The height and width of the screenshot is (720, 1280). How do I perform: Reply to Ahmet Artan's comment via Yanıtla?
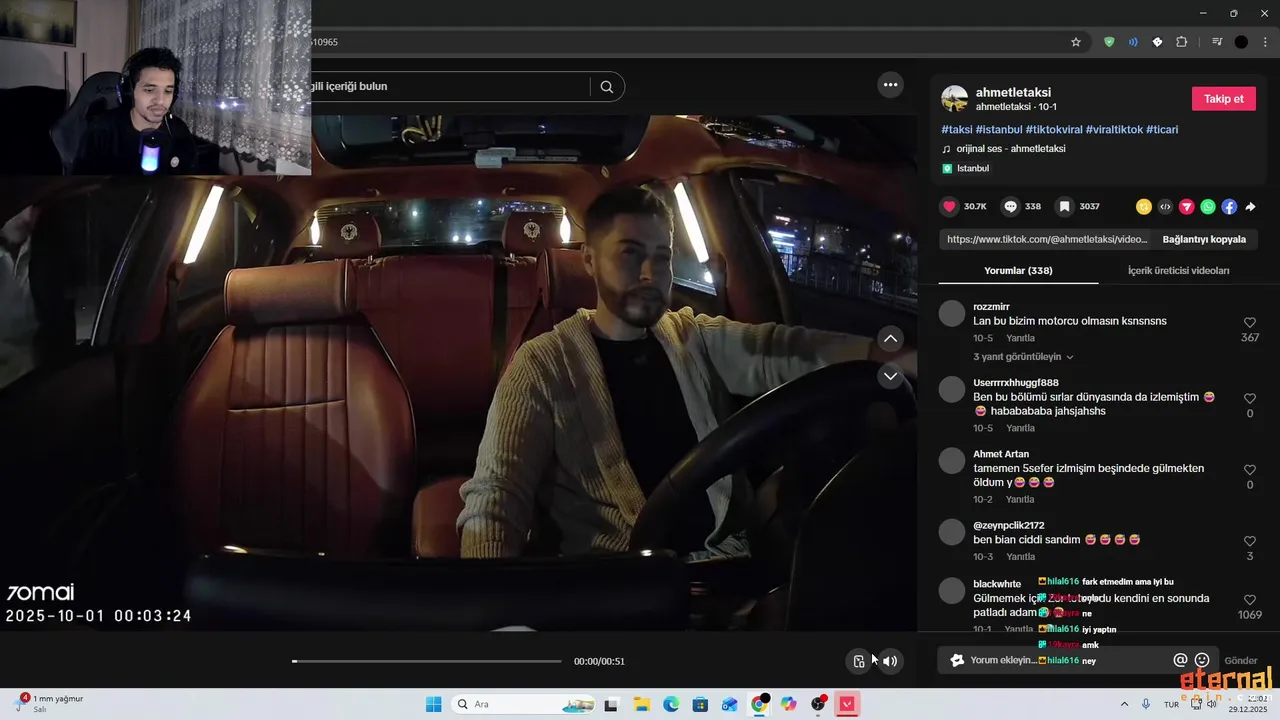click(1020, 499)
